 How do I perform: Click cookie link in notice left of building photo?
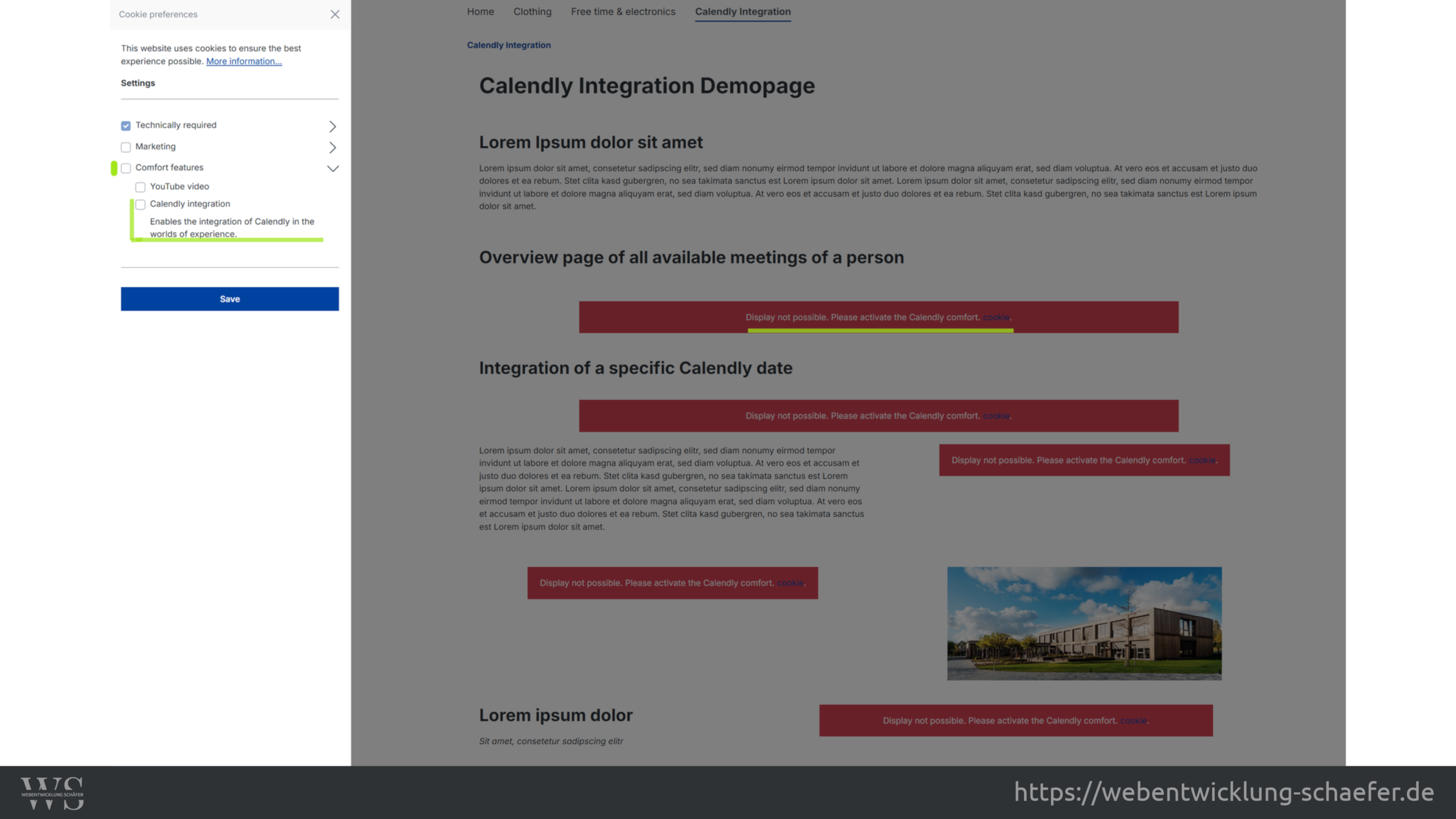(790, 583)
